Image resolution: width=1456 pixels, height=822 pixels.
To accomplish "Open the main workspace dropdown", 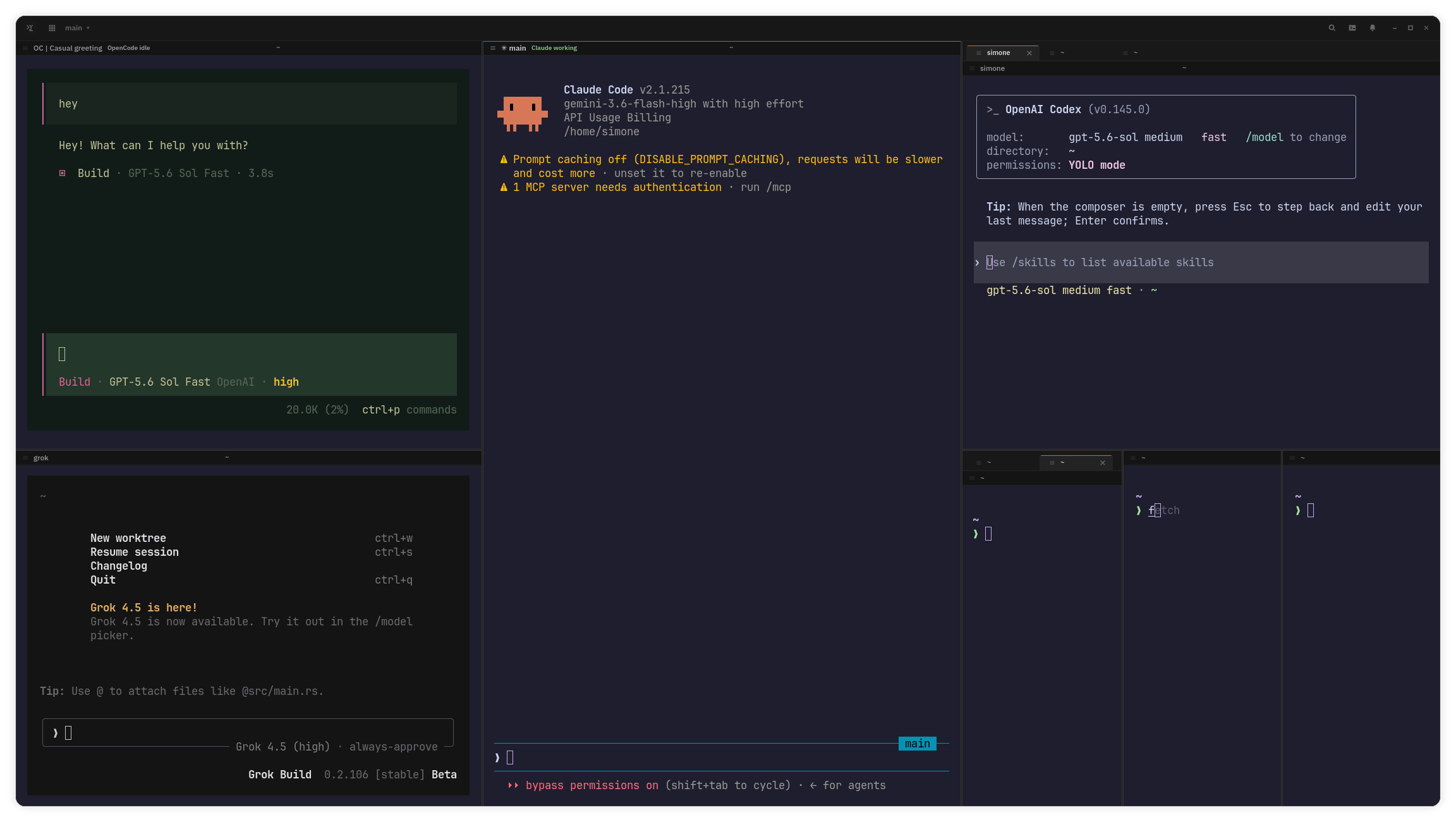I will point(77,28).
